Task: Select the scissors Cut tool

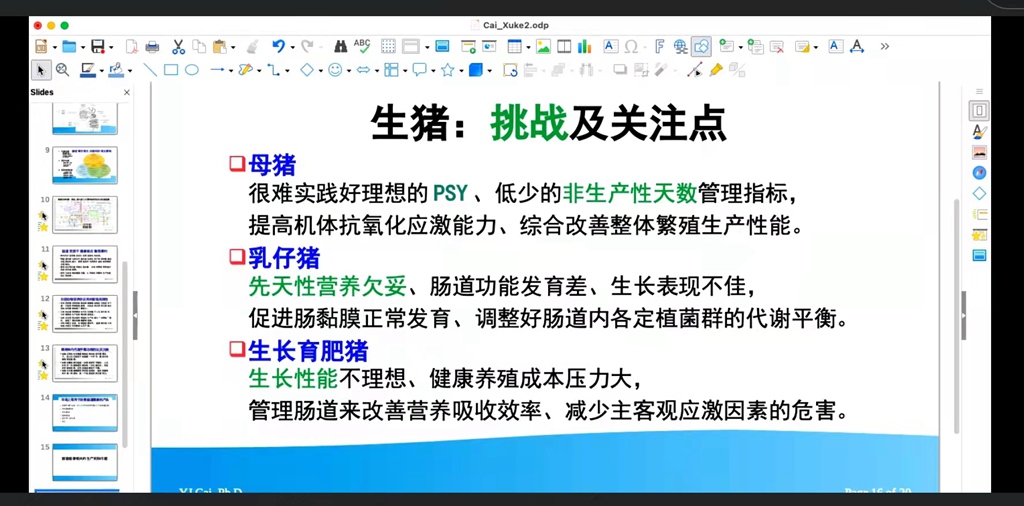Action: [x=178, y=46]
